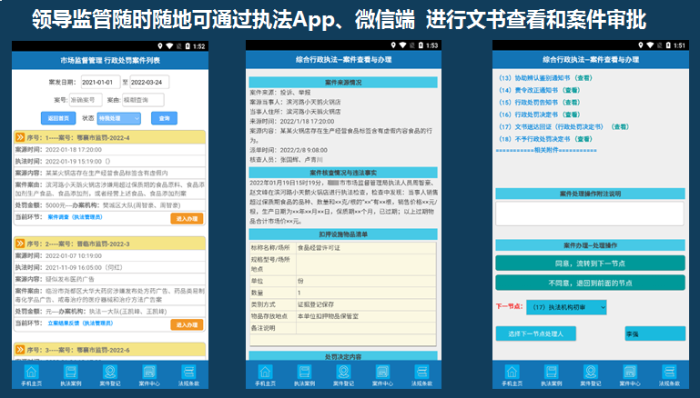Viewport: 700px width, 398px height.
Task: Go to 案件登记 in right phone
Action: pyautogui.click(x=591, y=375)
